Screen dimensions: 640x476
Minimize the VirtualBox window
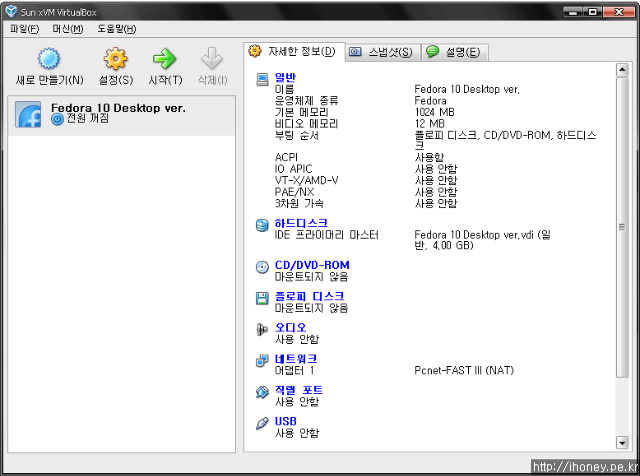pyautogui.click(x=573, y=12)
